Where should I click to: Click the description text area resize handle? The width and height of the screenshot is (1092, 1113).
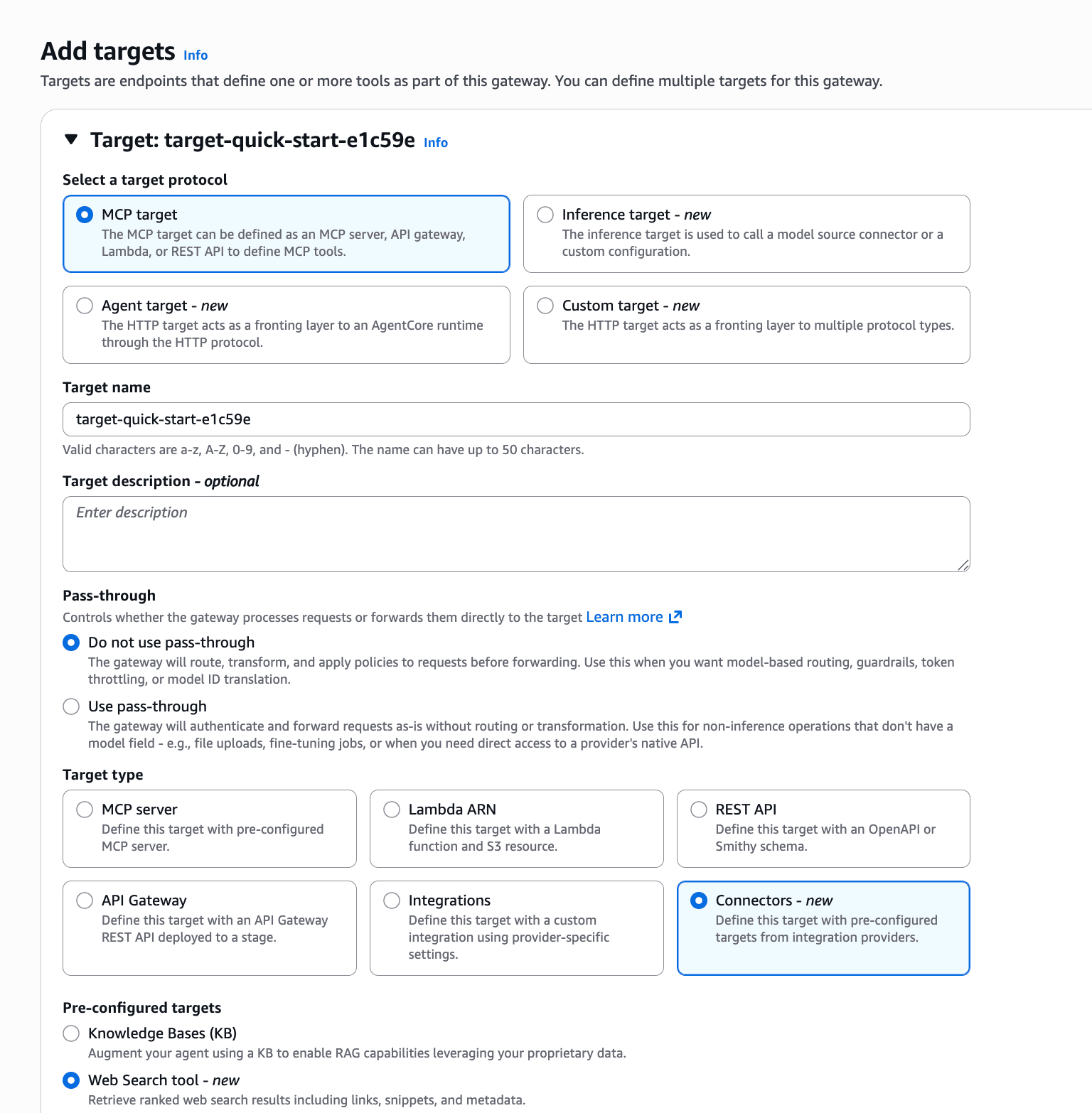pos(963,565)
